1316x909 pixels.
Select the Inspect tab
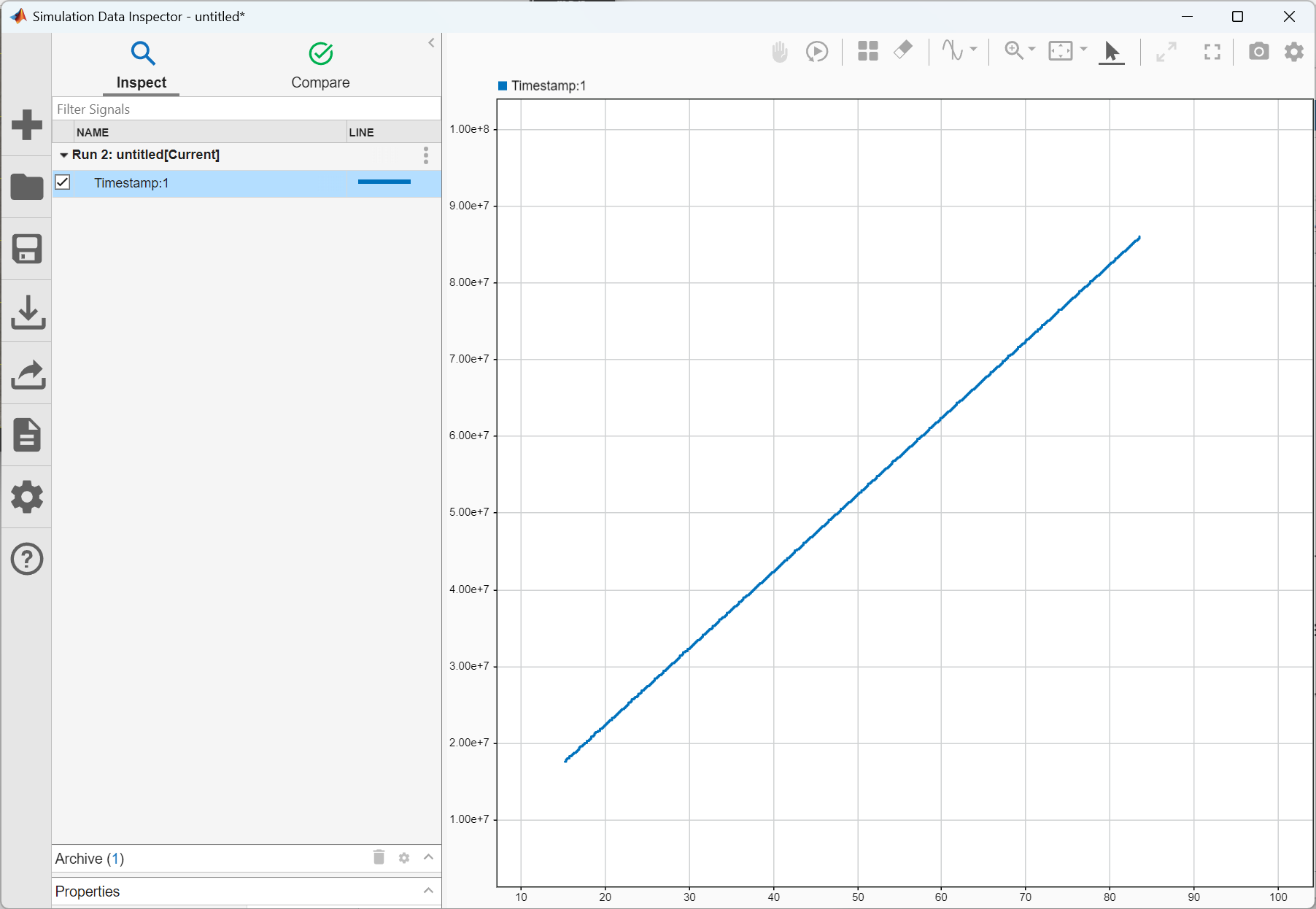click(x=141, y=65)
